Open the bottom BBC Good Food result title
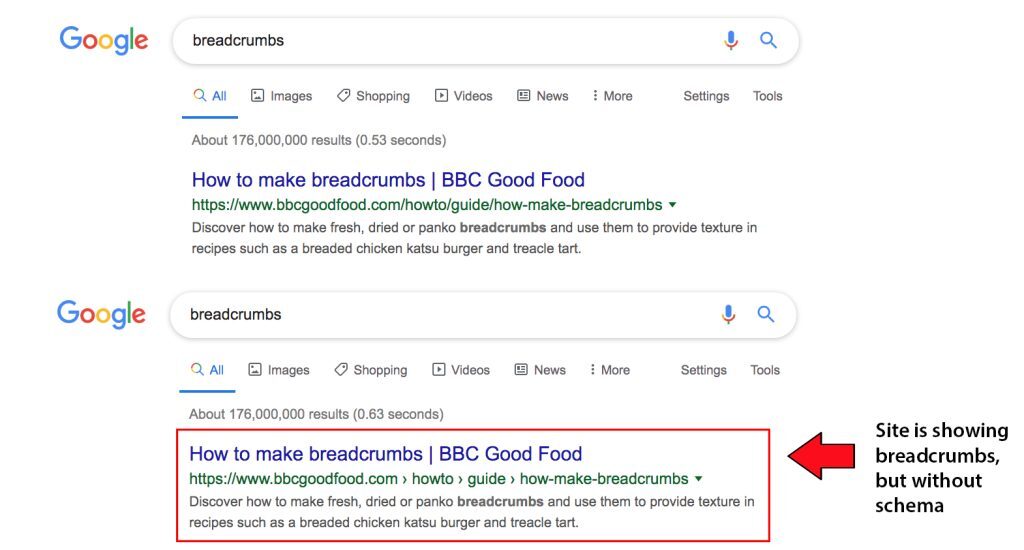 point(385,454)
